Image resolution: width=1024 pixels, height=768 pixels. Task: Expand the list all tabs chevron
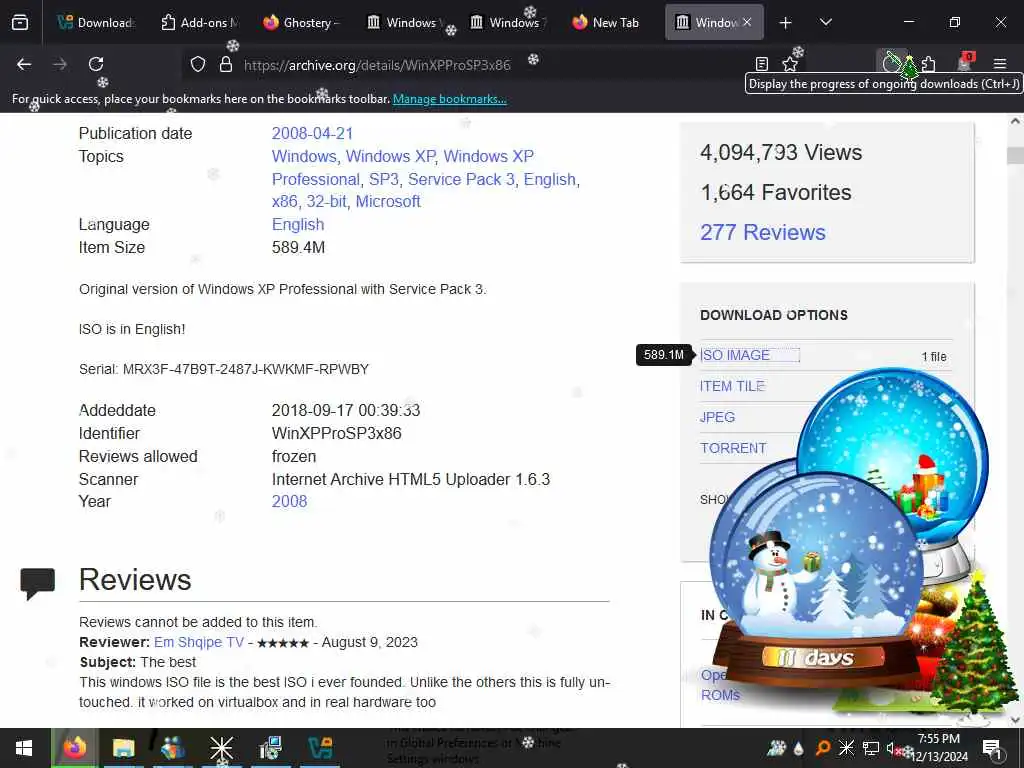click(x=825, y=23)
